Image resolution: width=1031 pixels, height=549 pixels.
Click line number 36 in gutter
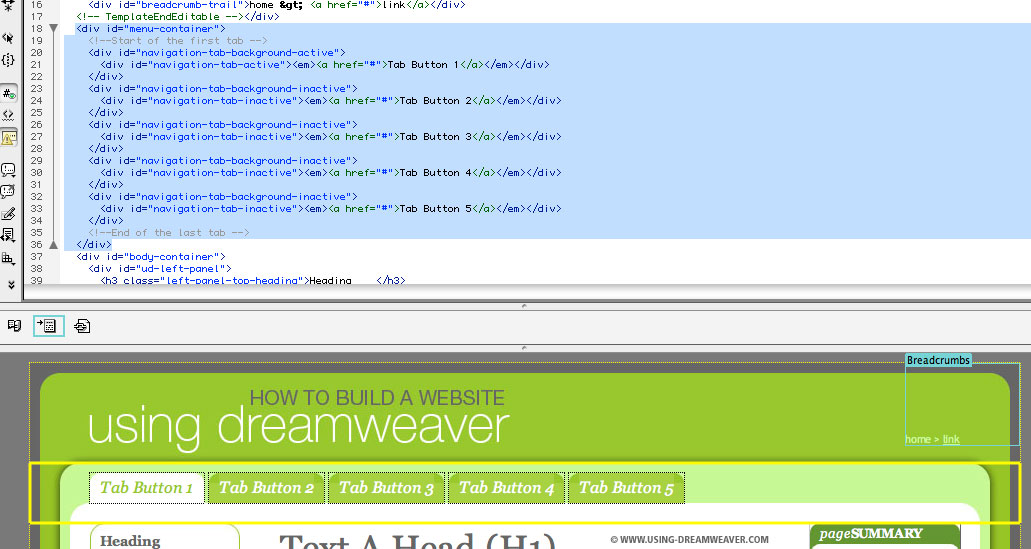click(x=36, y=245)
